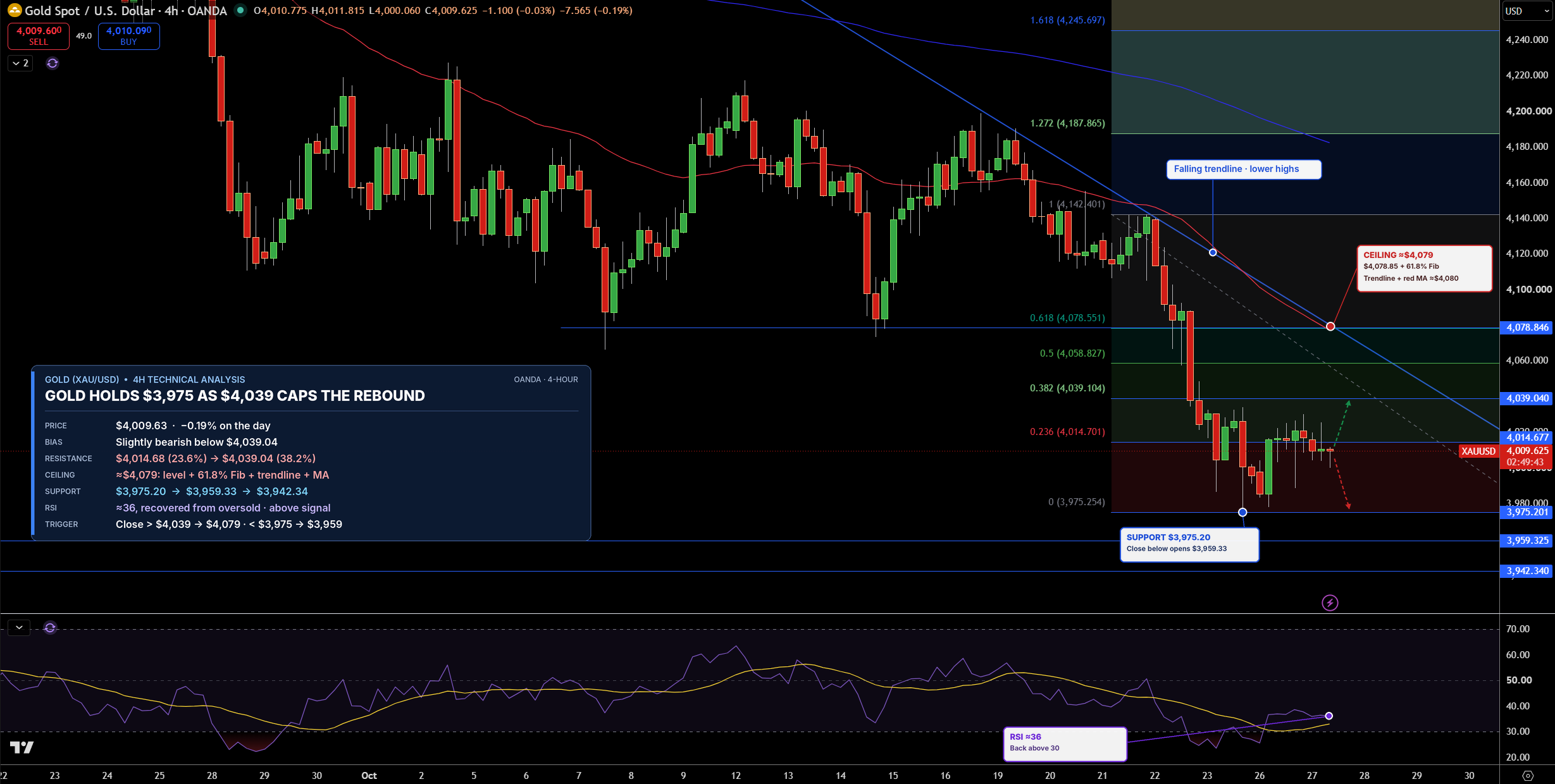The image size is (1555, 784).
Task: Click the Gold Spot symbol logo icon
Action: click(x=14, y=11)
